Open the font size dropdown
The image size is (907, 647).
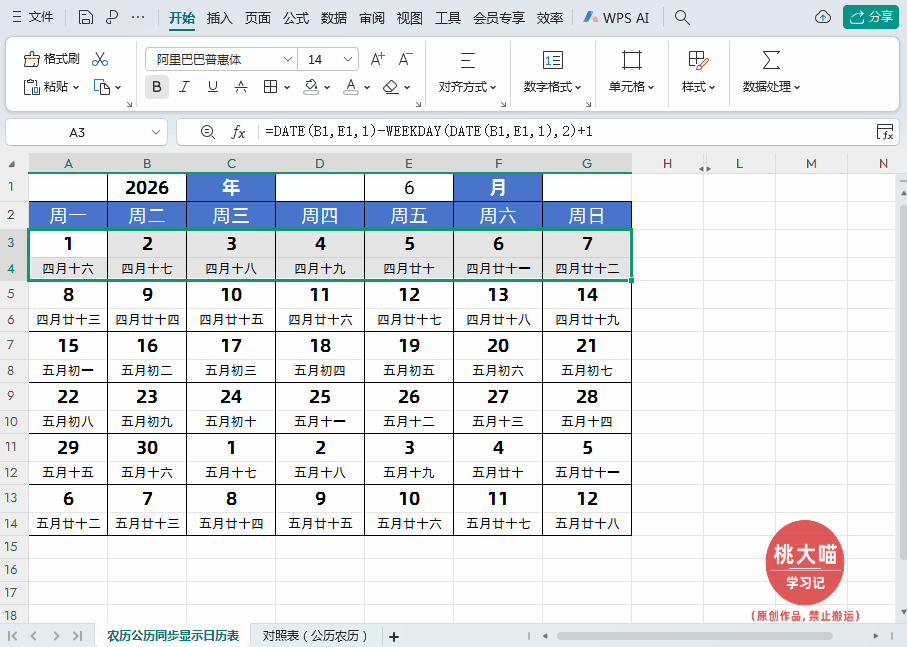coord(350,59)
